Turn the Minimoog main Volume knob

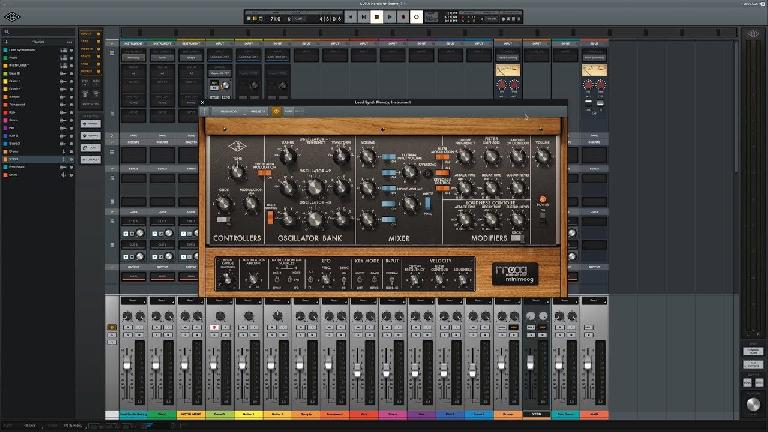[x=543, y=156]
